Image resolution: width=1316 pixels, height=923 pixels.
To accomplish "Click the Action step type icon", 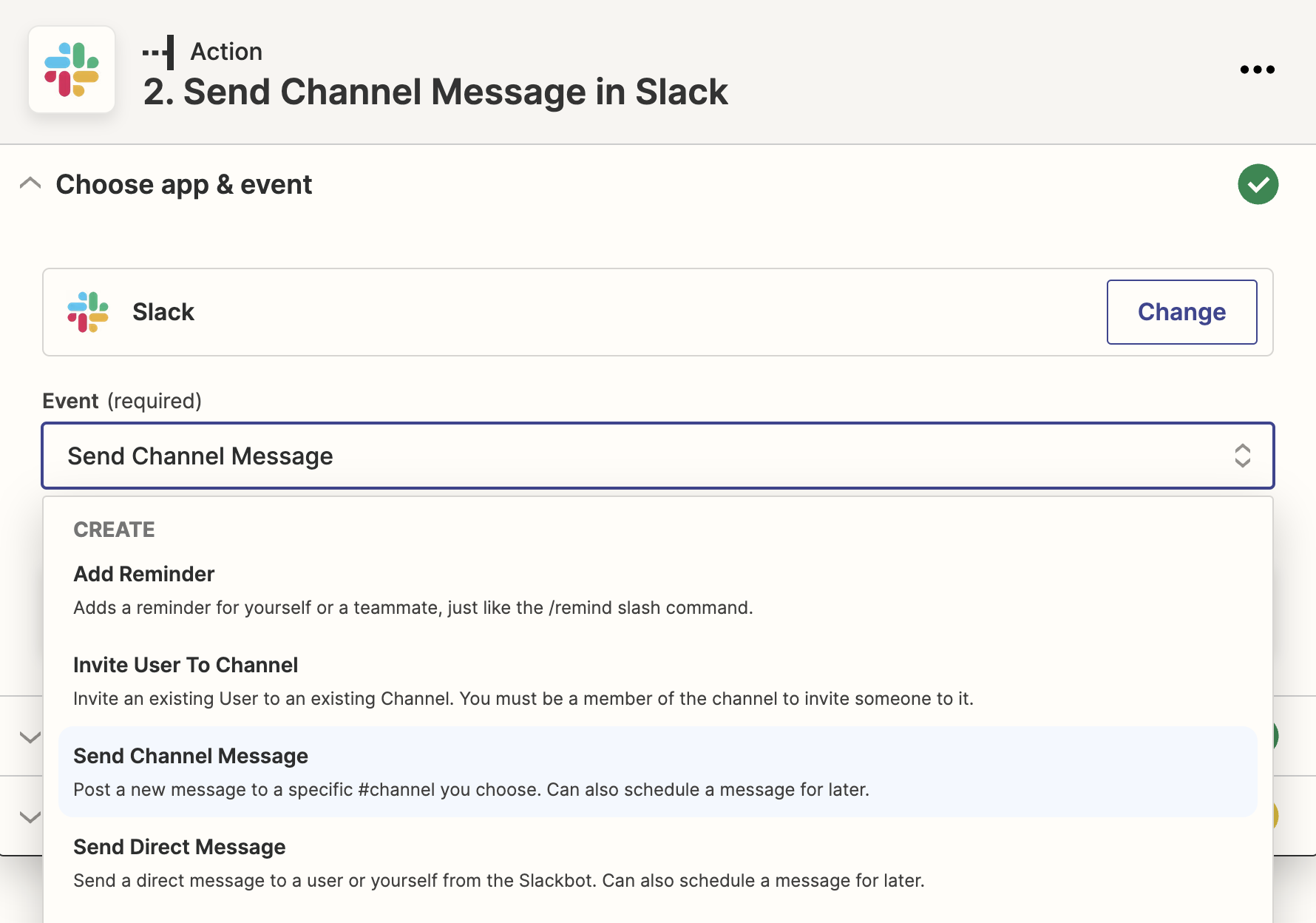I will [x=159, y=53].
